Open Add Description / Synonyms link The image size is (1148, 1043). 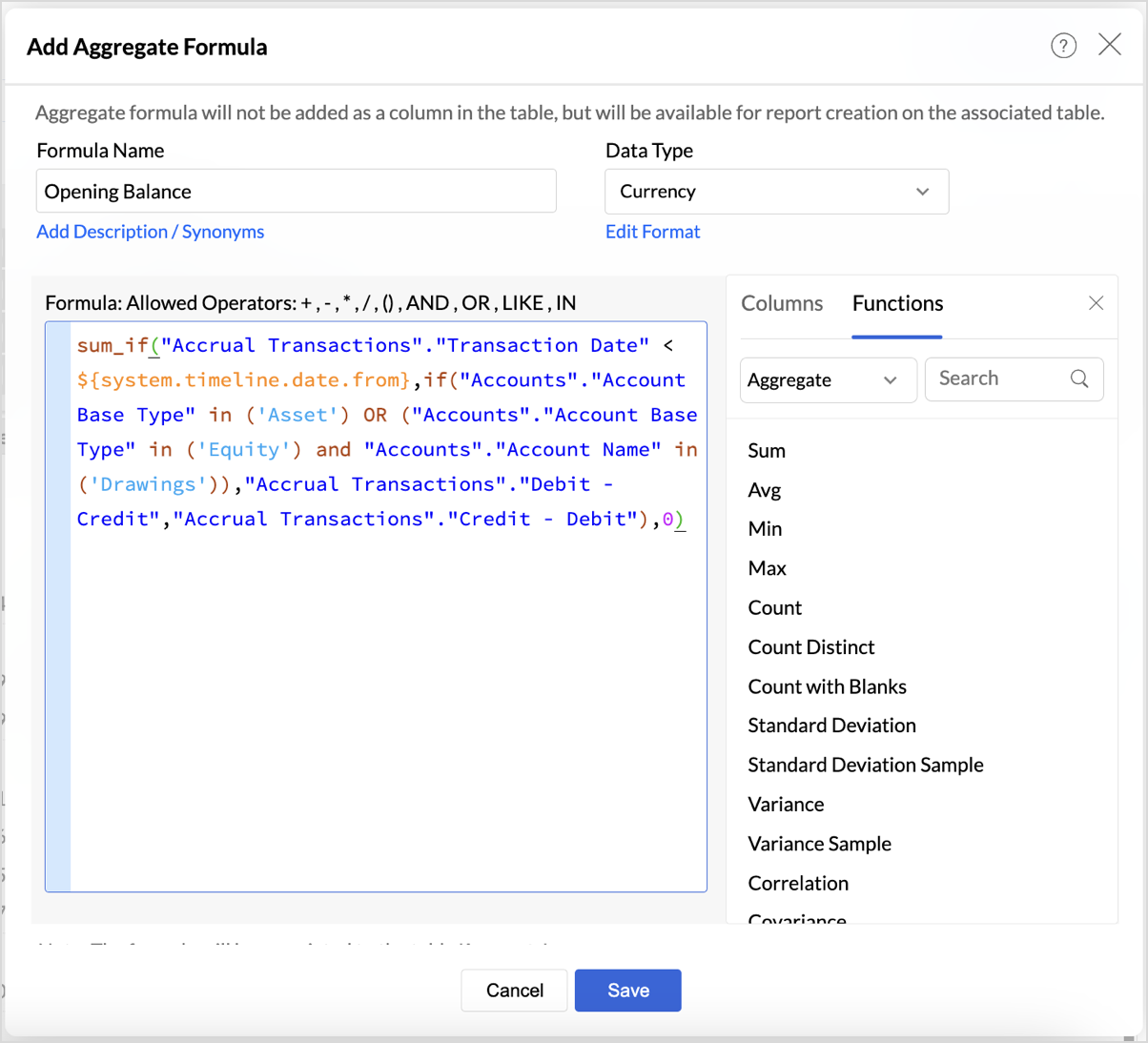(150, 232)
